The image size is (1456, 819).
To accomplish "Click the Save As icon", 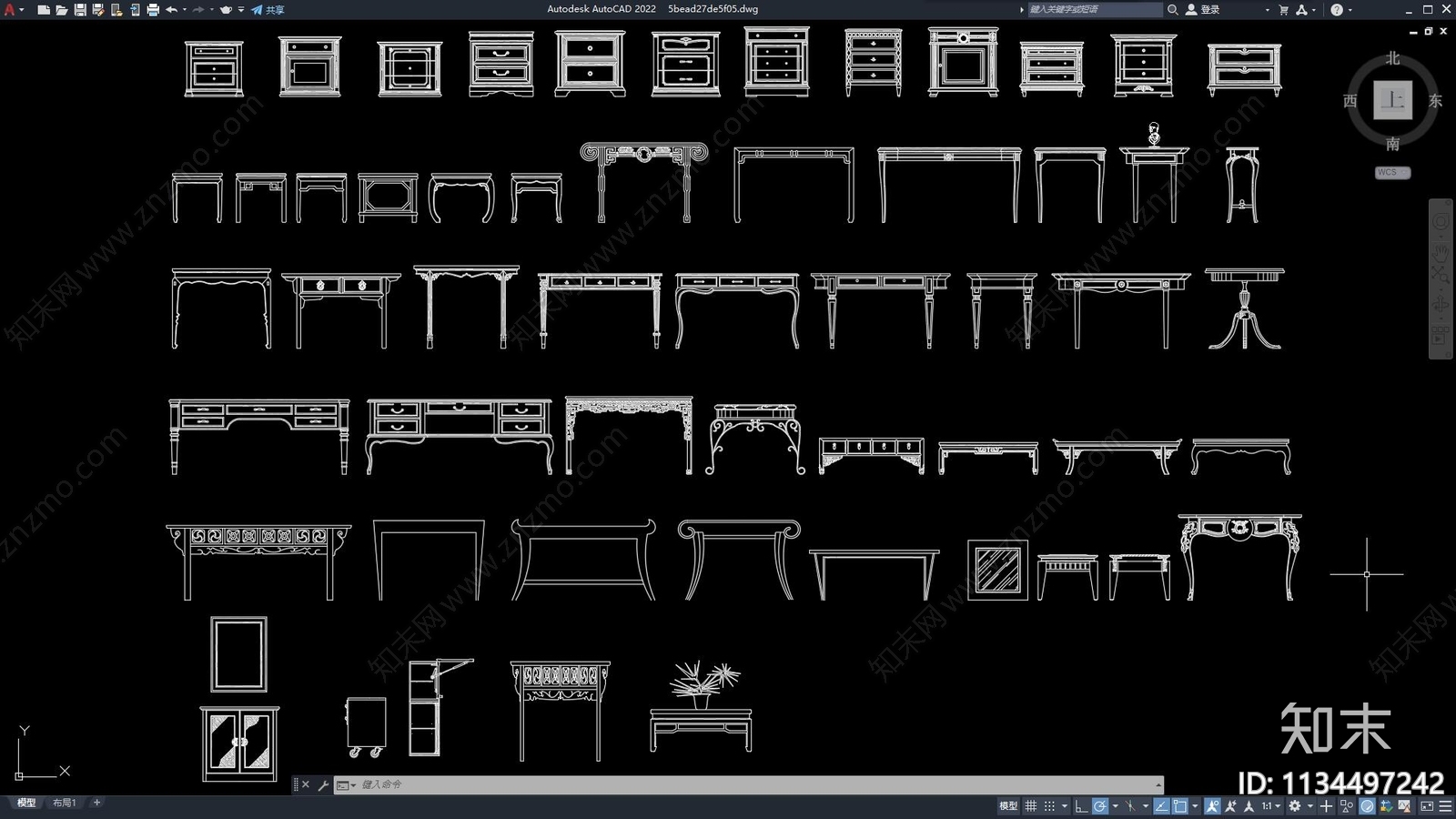I will tap(98, 9).
